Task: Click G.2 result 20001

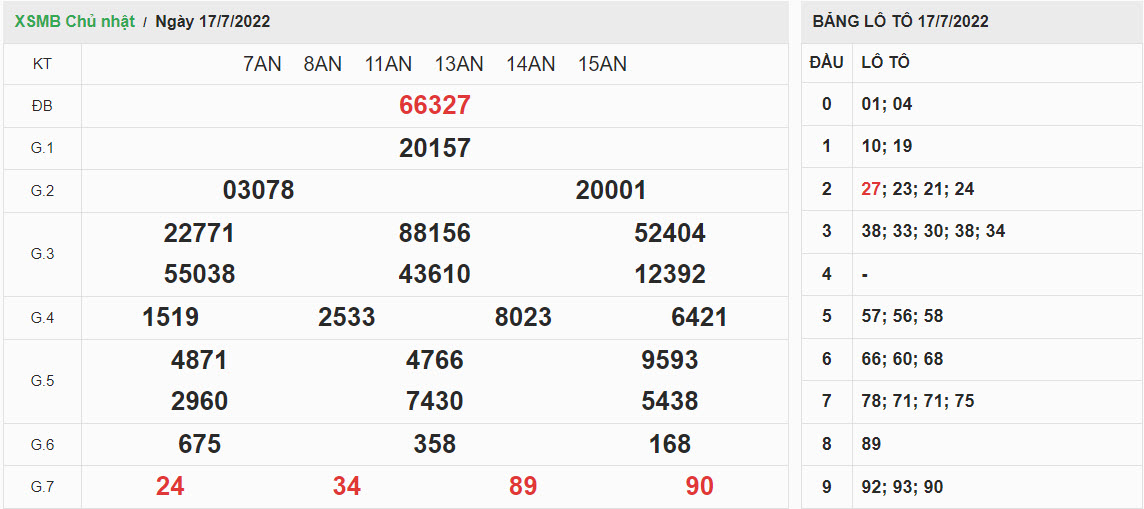Action: 611,190
